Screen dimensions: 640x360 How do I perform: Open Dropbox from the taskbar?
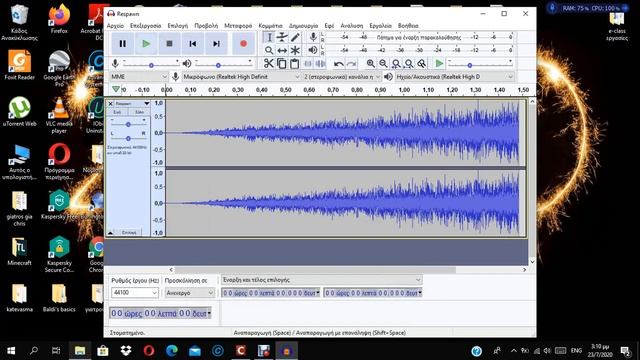coord(126,350)
